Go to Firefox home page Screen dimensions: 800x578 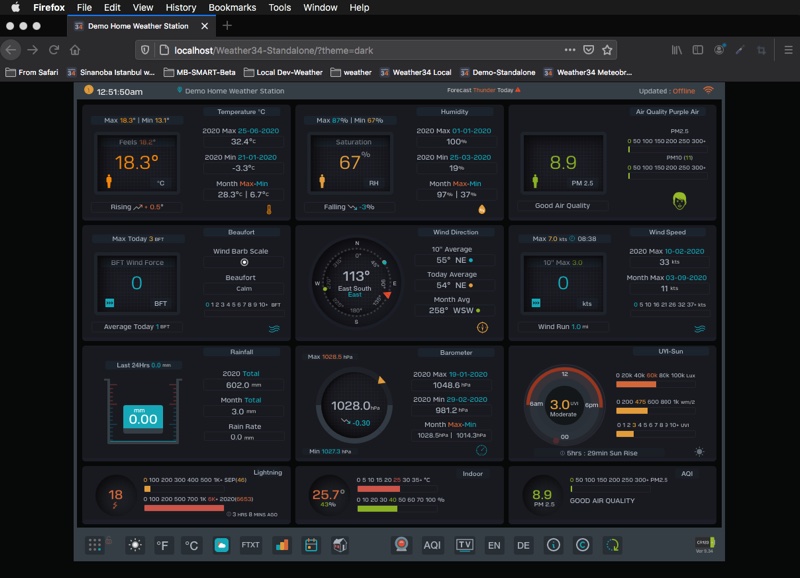click(x=75, y=49)
